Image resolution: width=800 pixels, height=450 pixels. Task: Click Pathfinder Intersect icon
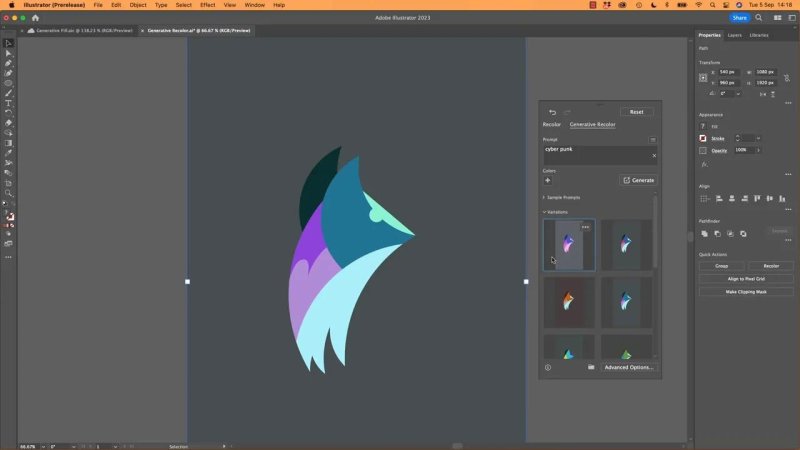point(730,234)
